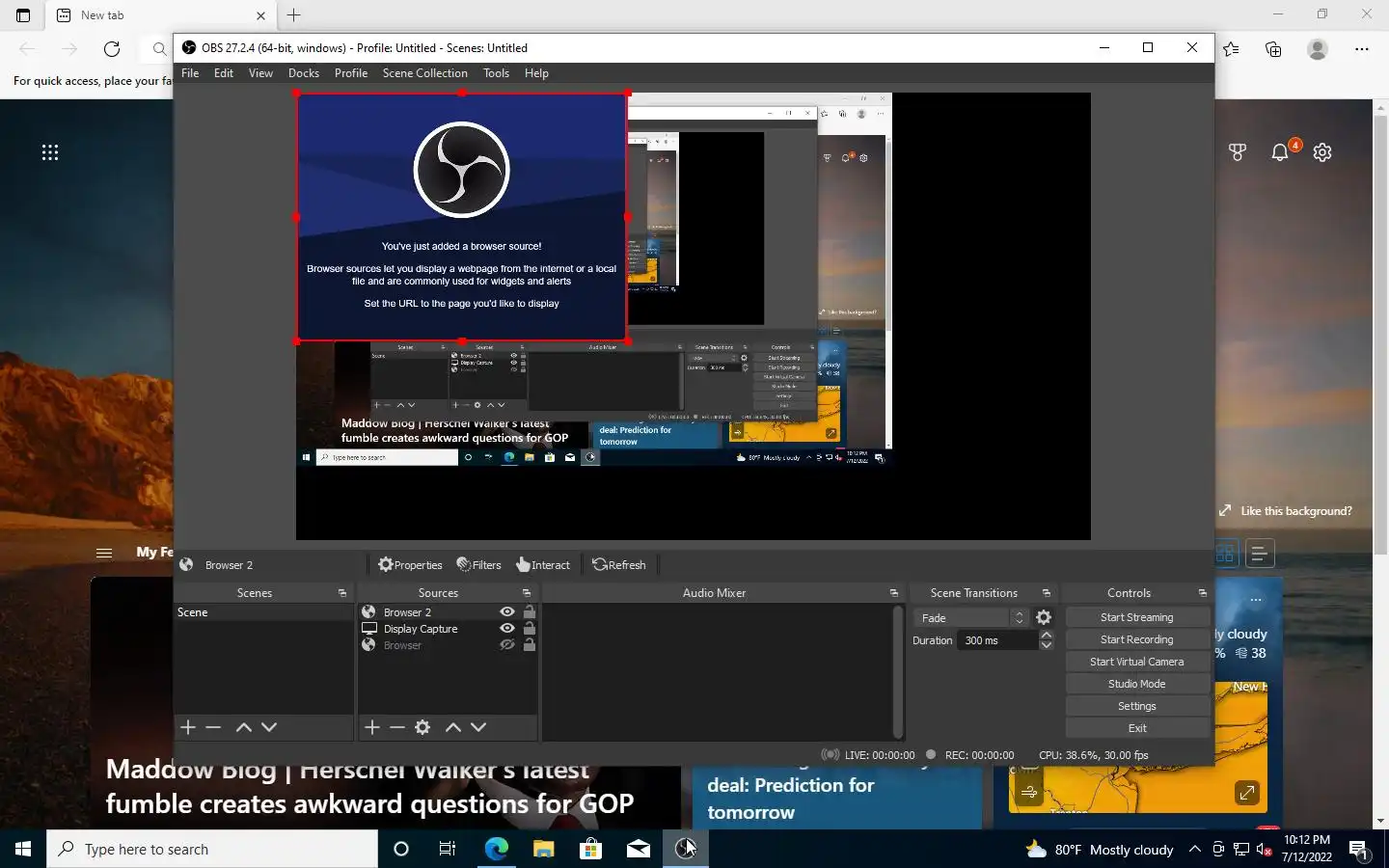Open a new tab in Edge
Image resolution: width=1389 pixels, height=868 pixels.
(294, 15)
